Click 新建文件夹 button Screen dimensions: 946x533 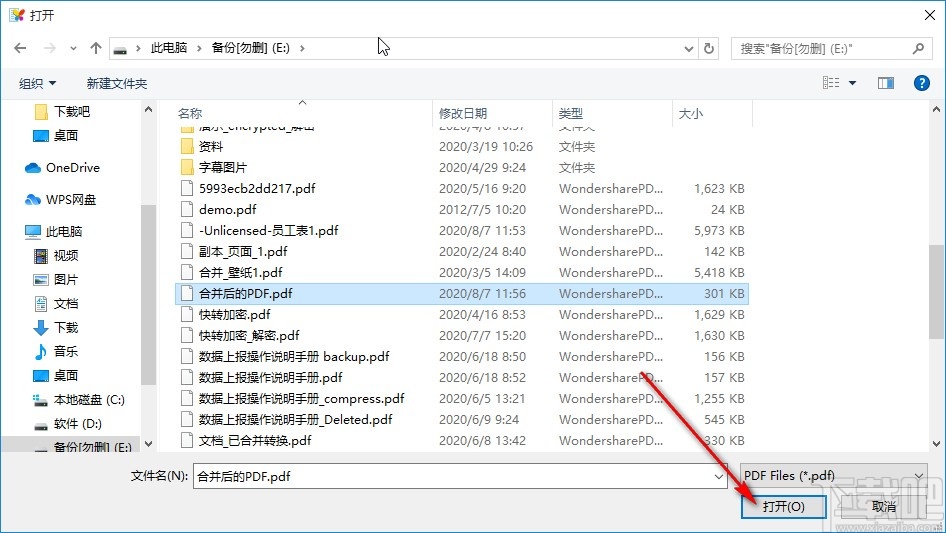[x=116, y=83]
